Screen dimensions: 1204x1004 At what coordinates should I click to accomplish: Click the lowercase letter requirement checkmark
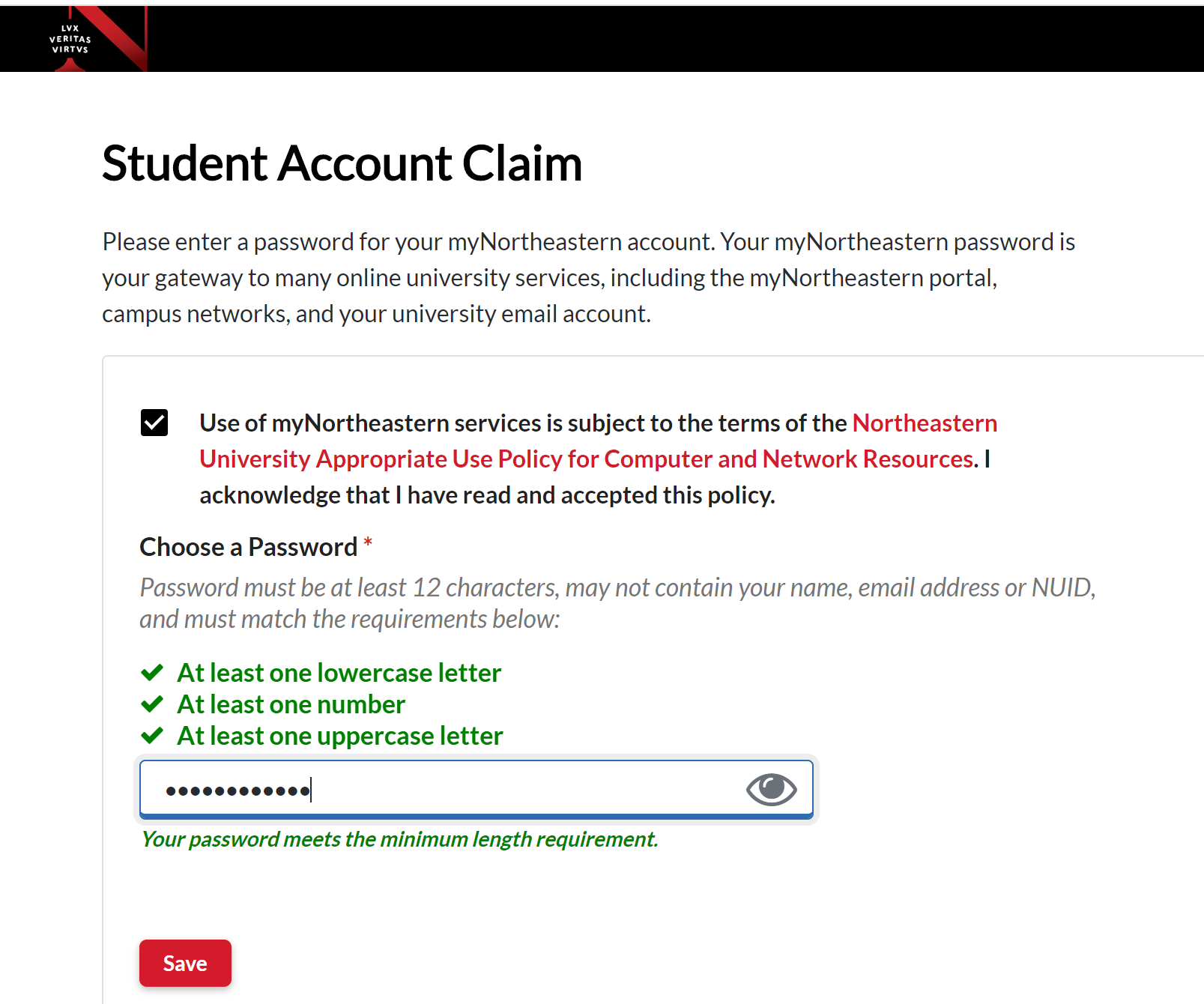[151, 672]
